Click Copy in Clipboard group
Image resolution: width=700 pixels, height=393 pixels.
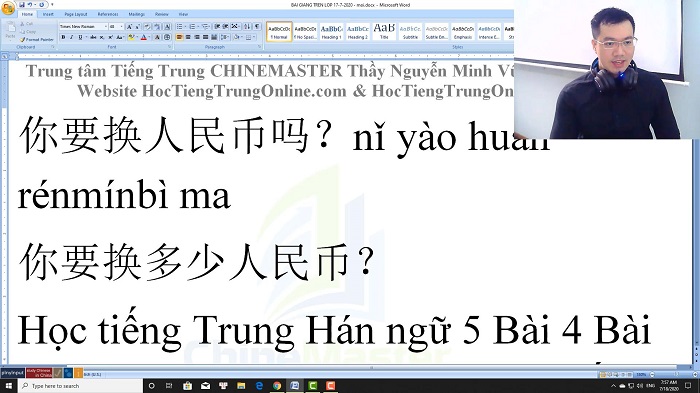click(x=28, y=32)
